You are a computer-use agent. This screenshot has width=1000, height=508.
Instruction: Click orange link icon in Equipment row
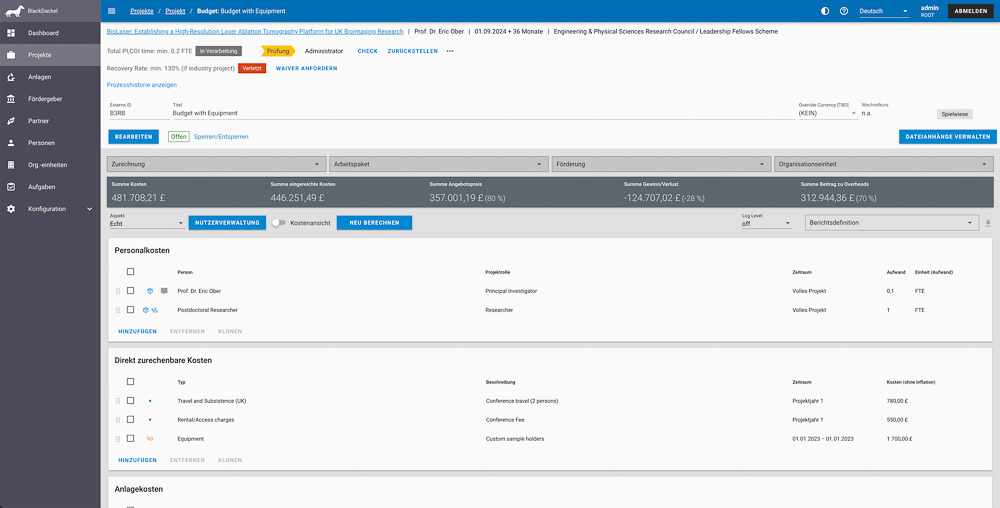tap(150, 439)
